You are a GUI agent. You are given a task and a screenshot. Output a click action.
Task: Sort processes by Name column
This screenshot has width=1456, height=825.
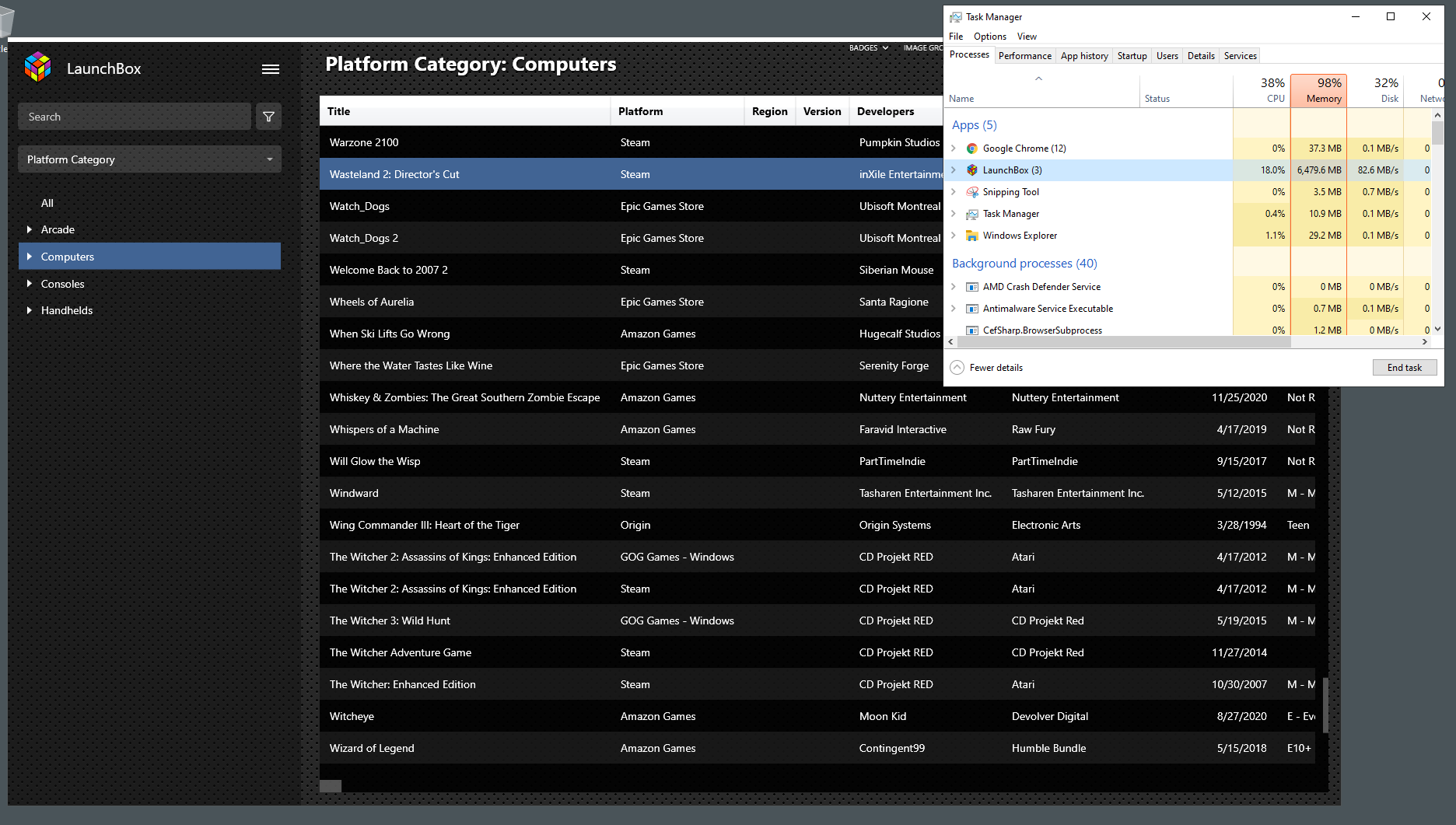tap(1042, 91)
